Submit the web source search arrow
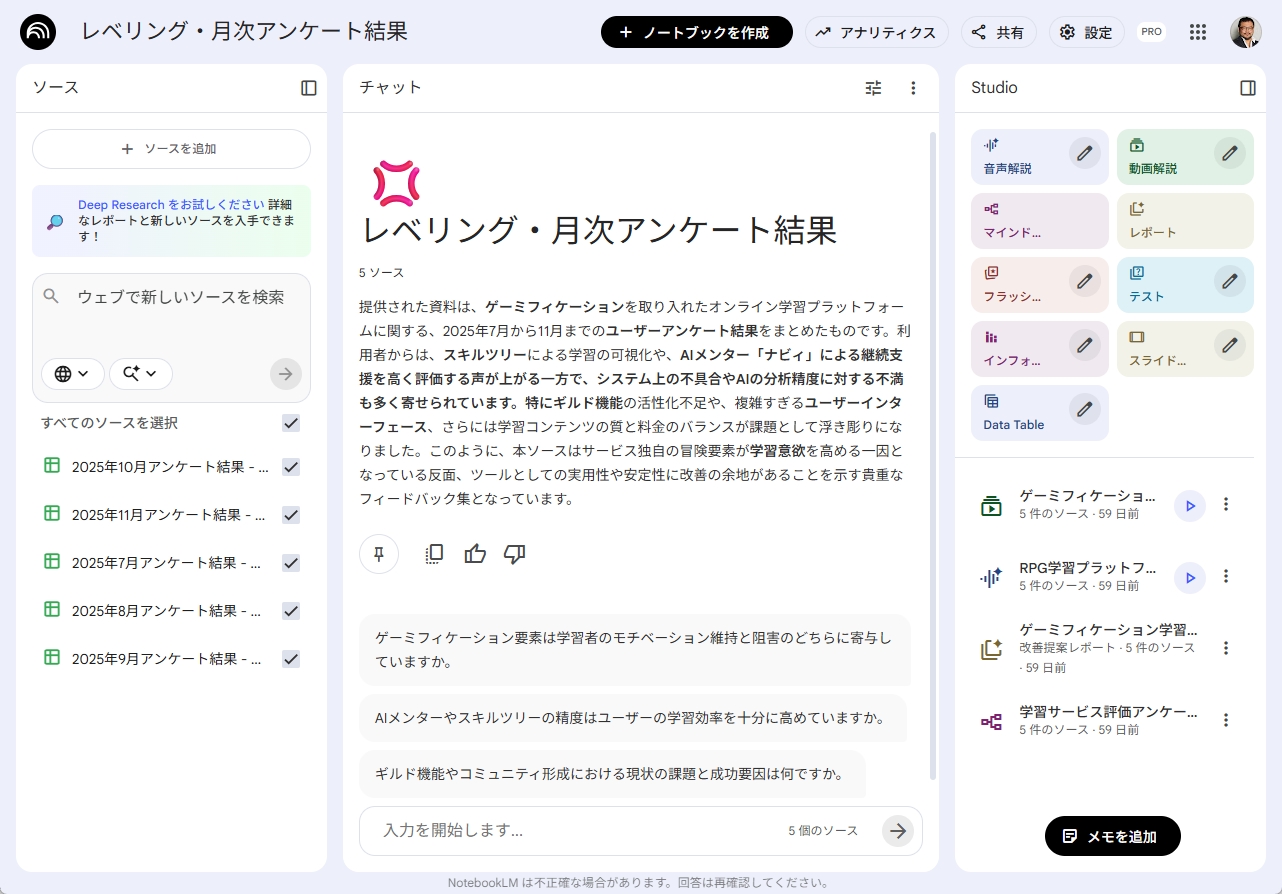The image size is (1282, 894). coord(286,374)
